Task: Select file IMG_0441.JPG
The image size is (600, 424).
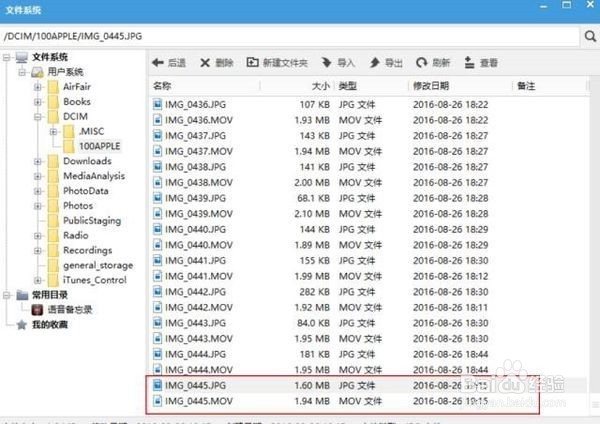Action: (x=195, y=261)
